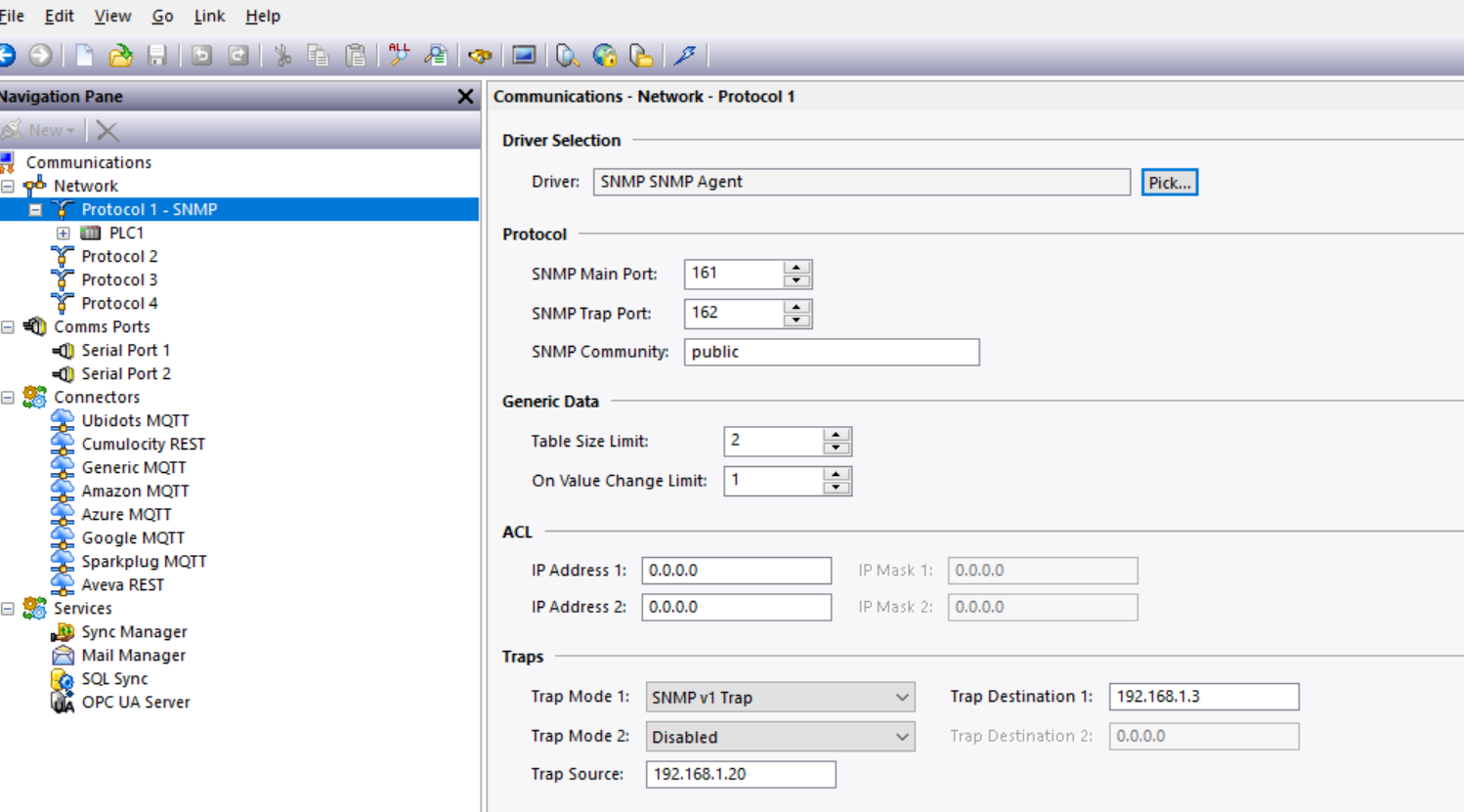Click the blue lightning bolt toolbar icon

coord(685,56)
